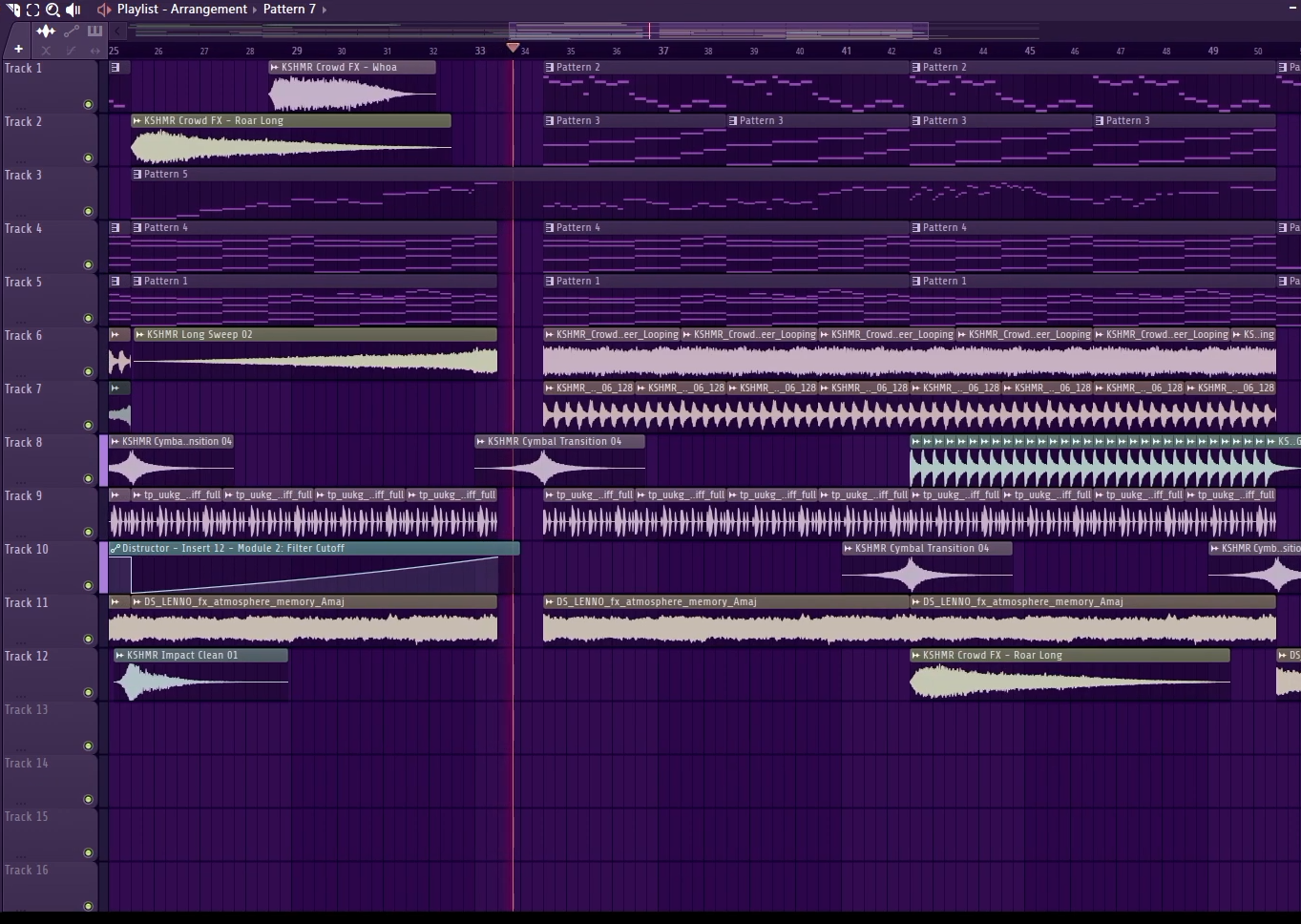The image size is (1301, 924).
Task: Toggle Track 15 mute LED
Action: (x=88, y=852)
